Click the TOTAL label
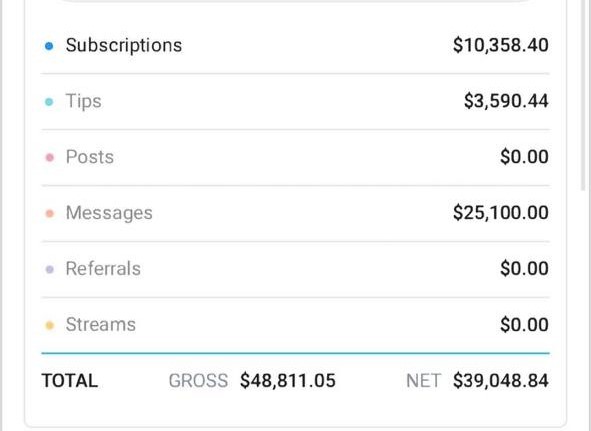The width and height of the screenshot is (591, 431). [70, 380]
